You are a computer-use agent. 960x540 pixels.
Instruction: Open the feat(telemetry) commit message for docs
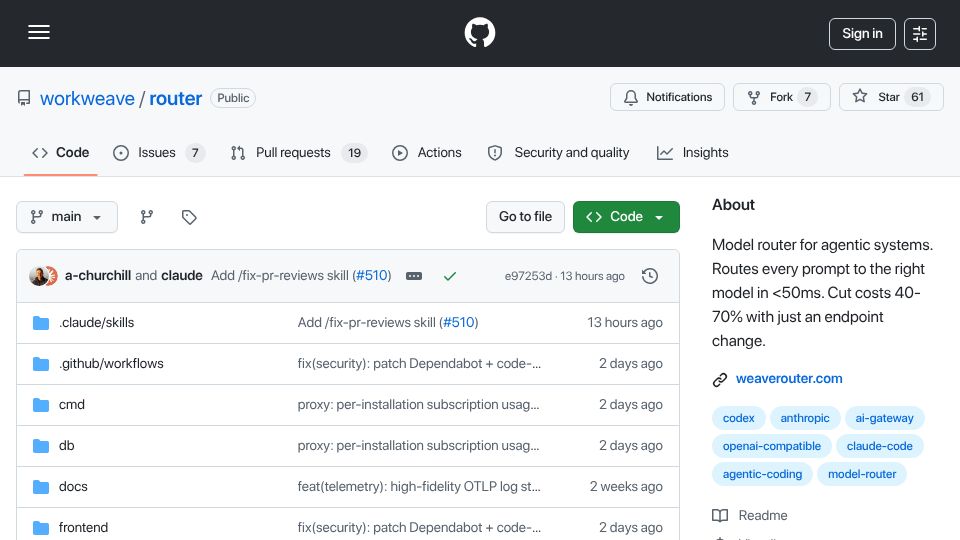[x=419, y=487]
